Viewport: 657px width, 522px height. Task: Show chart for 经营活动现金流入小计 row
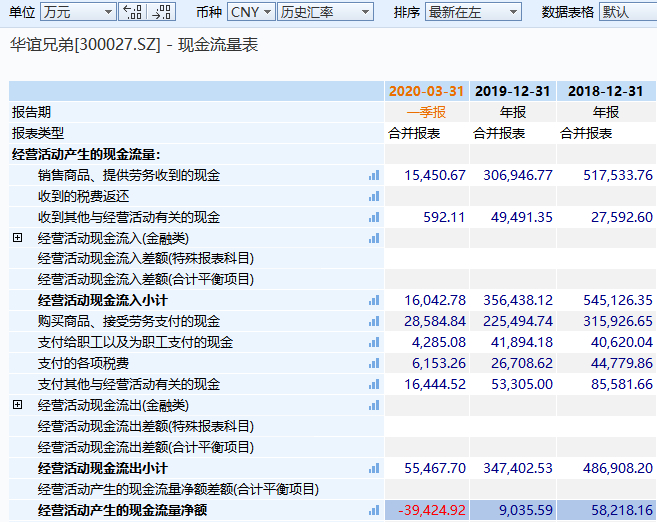374,300
